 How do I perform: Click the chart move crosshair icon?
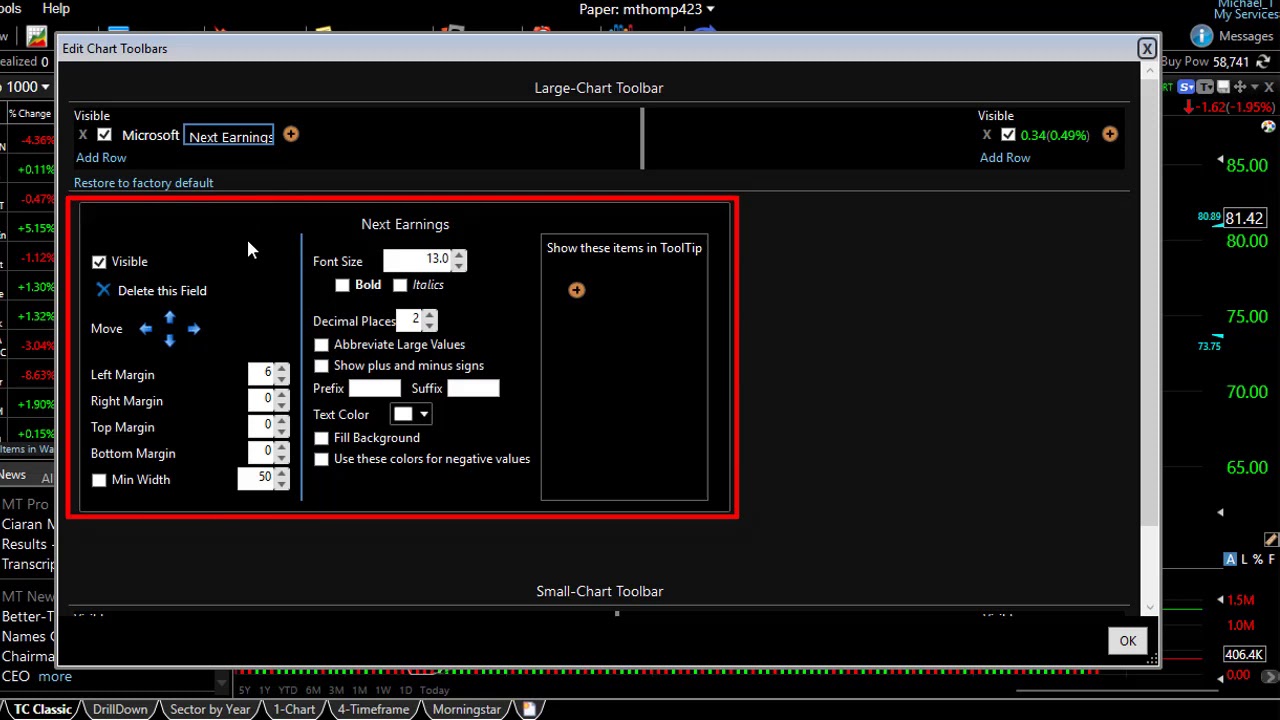click(1240, 87)
